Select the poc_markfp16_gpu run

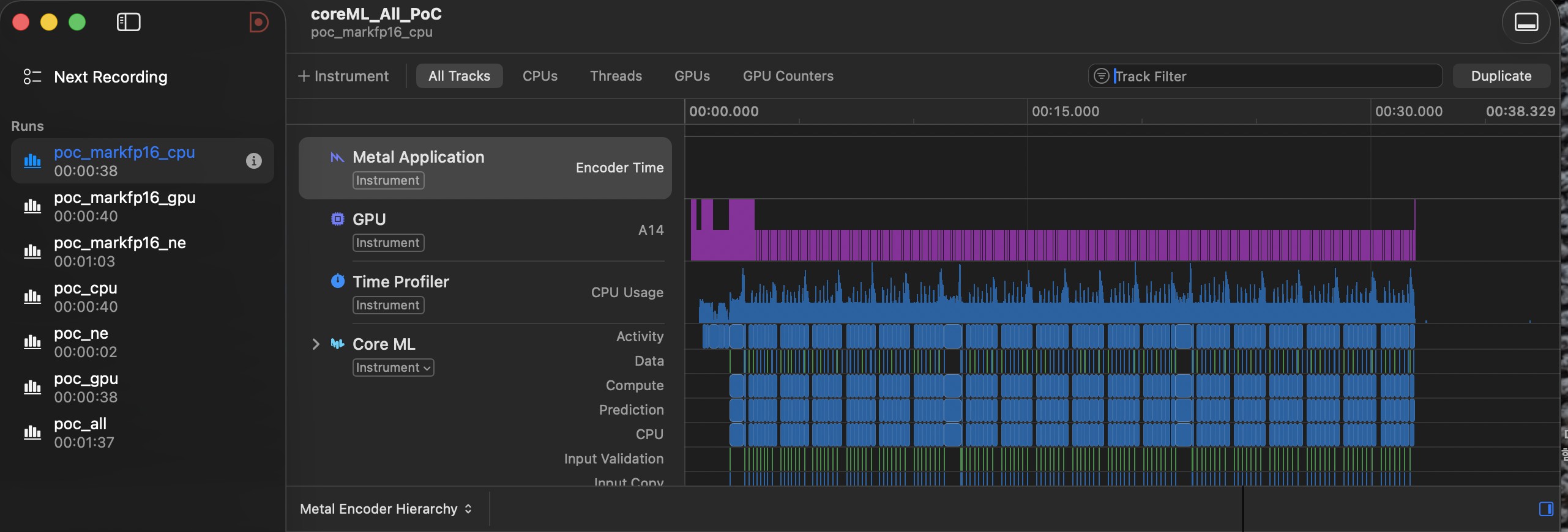[143, 207]
